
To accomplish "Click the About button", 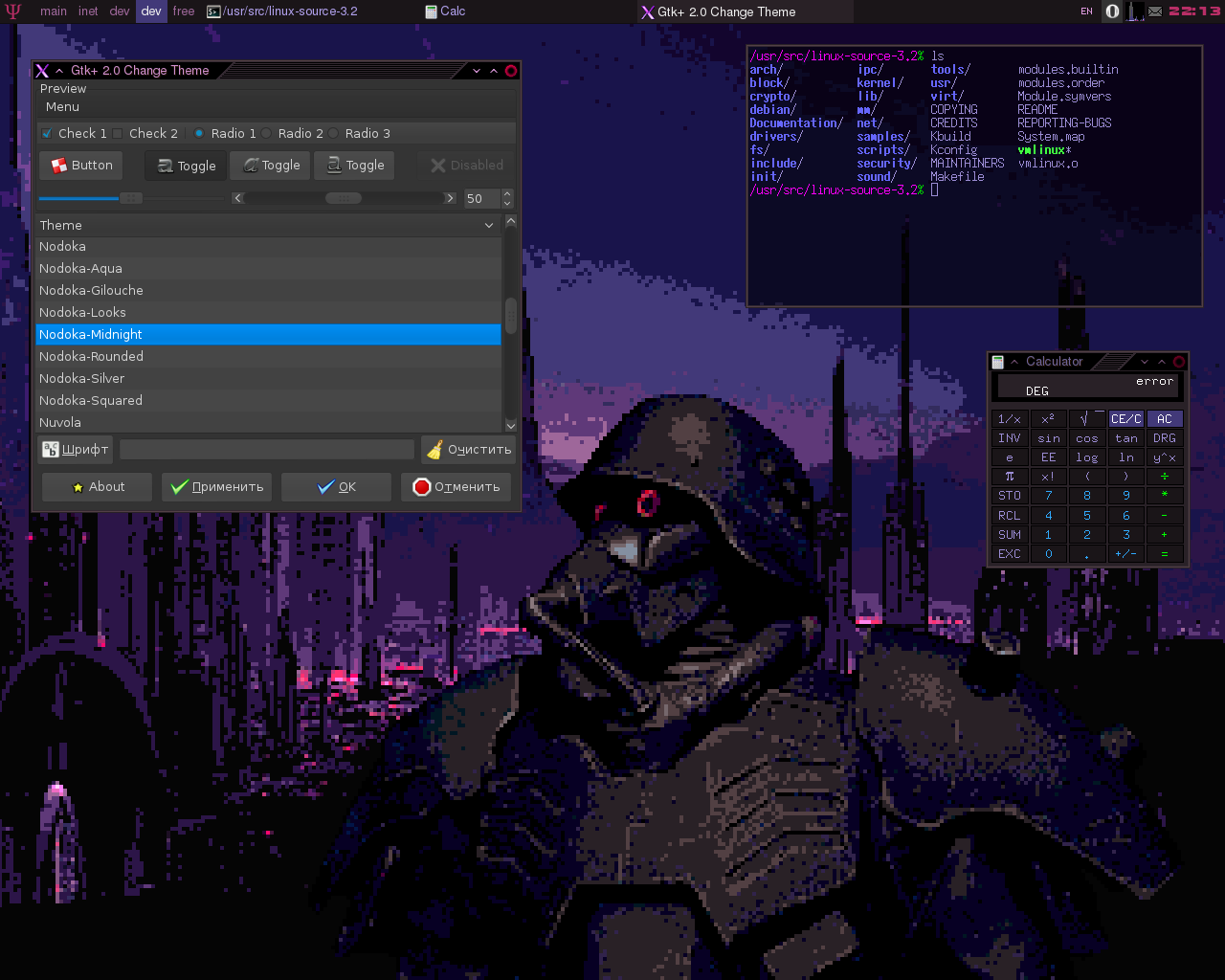I will point(97,487).
